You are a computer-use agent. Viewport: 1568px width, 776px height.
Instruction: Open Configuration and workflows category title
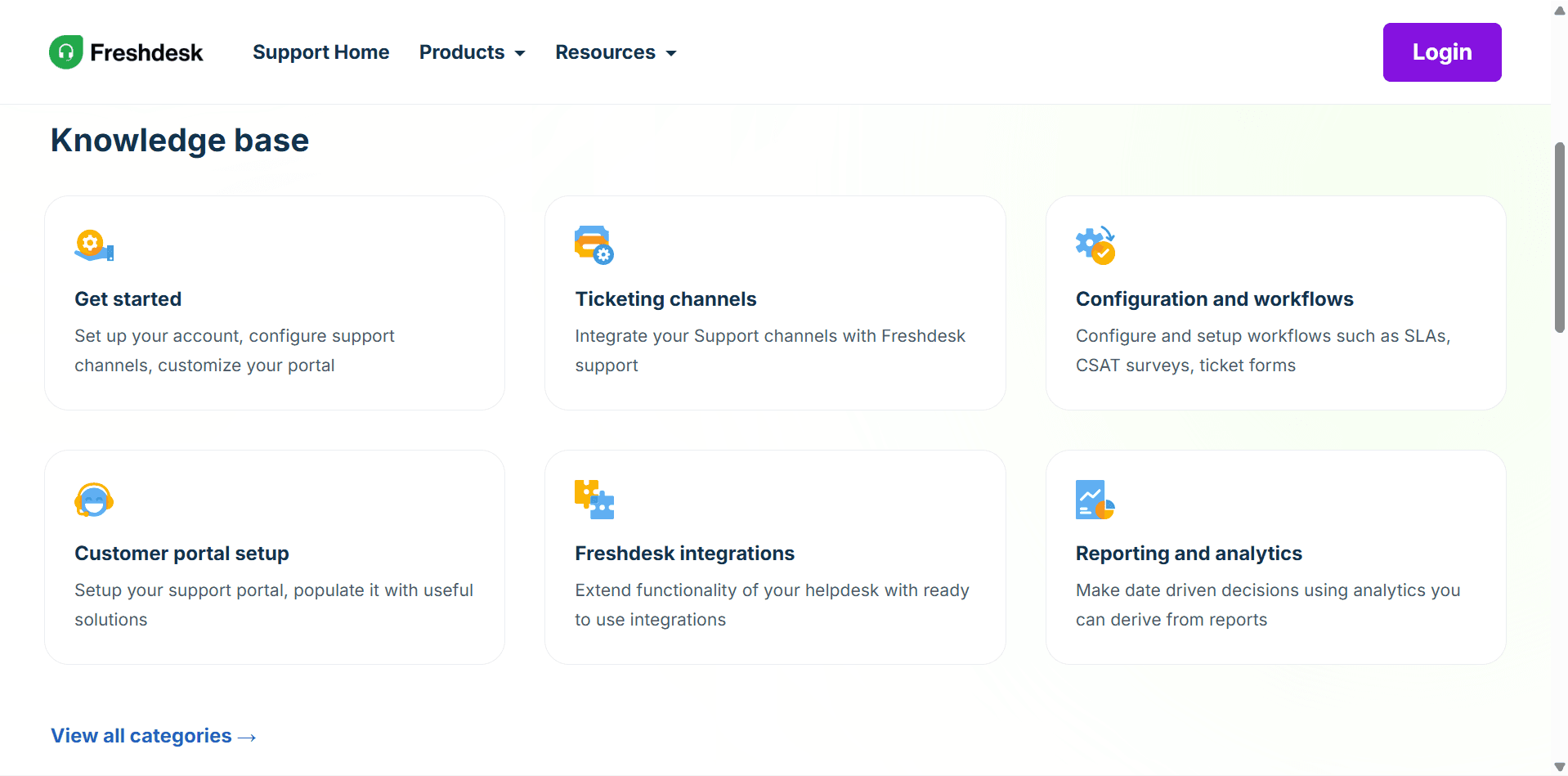point(1215,299)
